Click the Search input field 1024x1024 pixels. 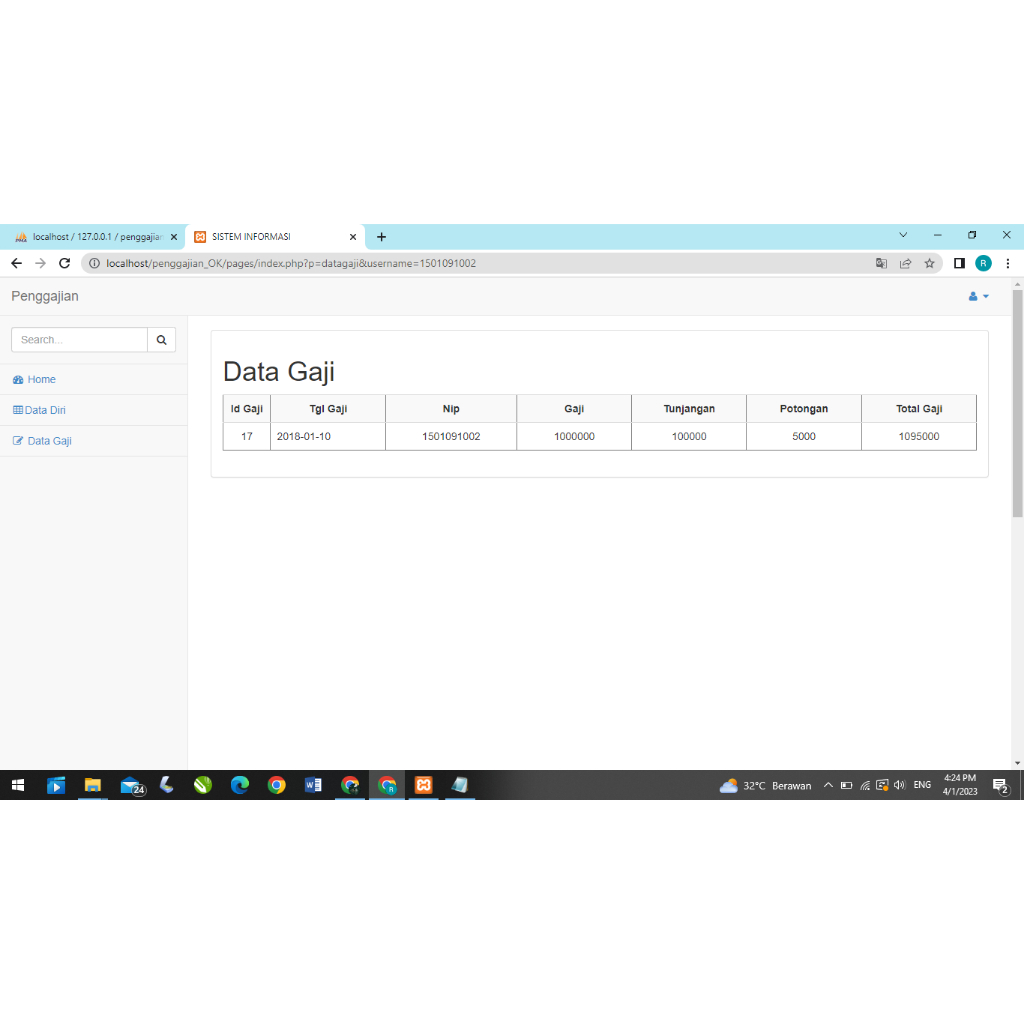80,340
